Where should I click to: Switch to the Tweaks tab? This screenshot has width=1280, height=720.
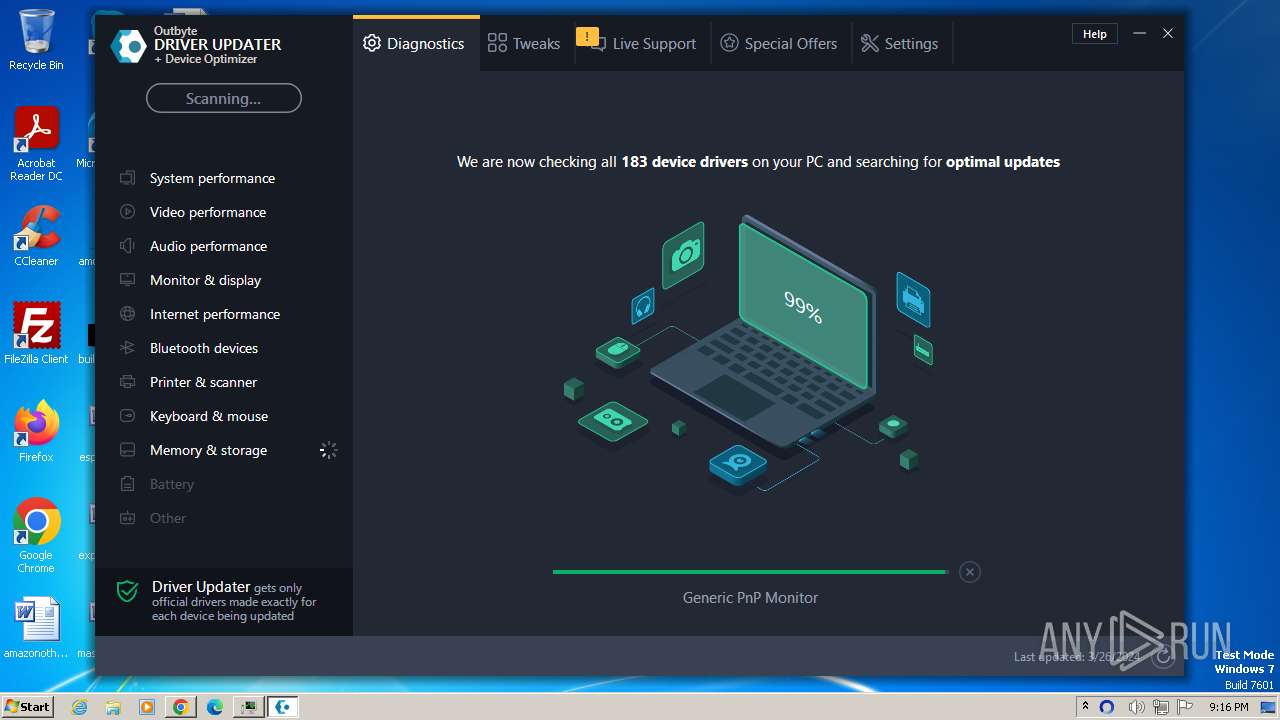pyautogui.click(x=524, y=44)
